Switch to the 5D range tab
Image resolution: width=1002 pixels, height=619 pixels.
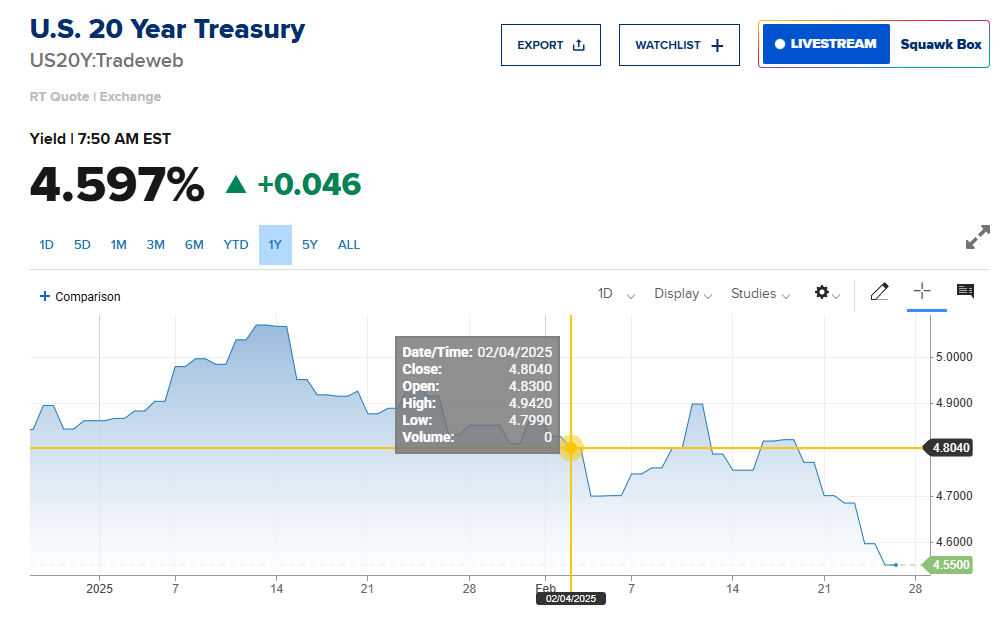click(82, 245)
